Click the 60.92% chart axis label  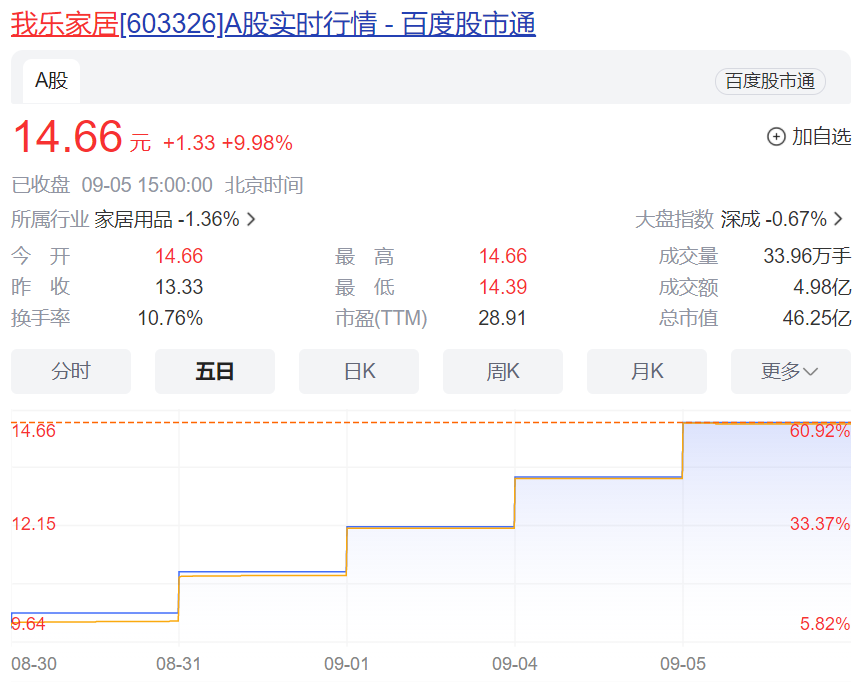point(820,431)
